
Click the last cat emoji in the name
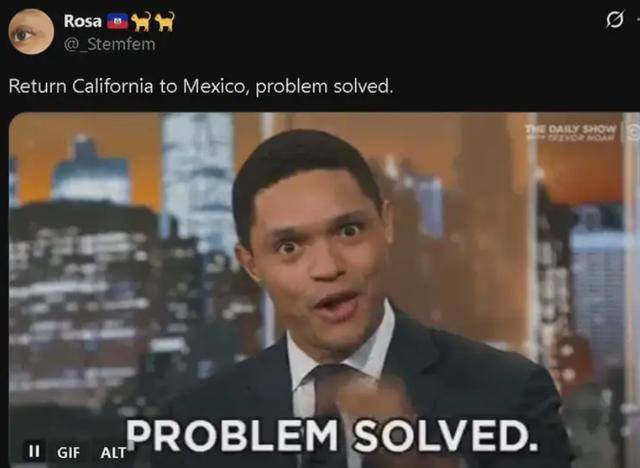[165, 21]
